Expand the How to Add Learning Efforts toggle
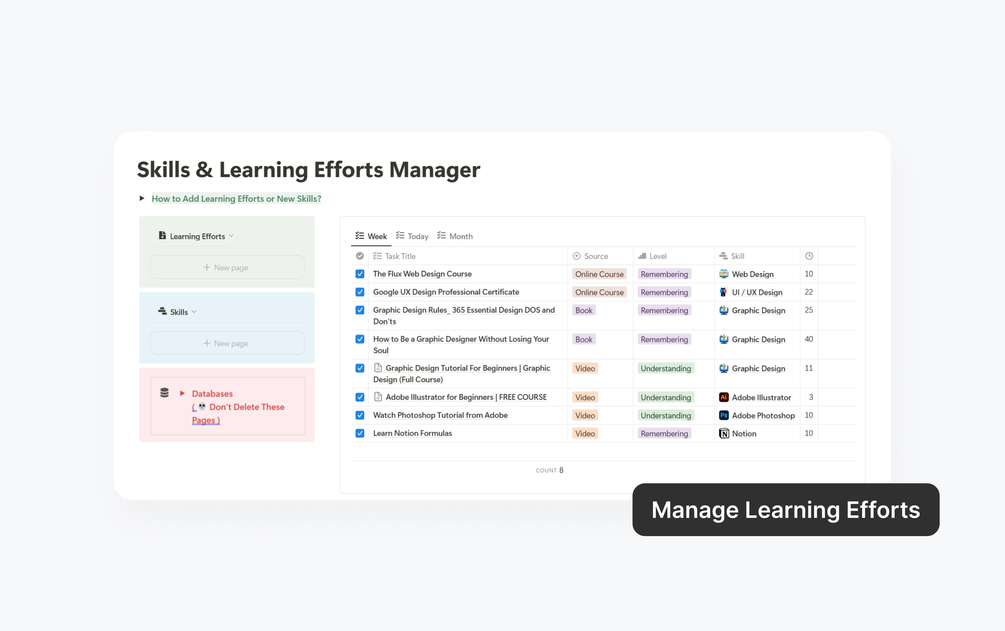The image size is (1005, 631). click(x=142, y=198)
